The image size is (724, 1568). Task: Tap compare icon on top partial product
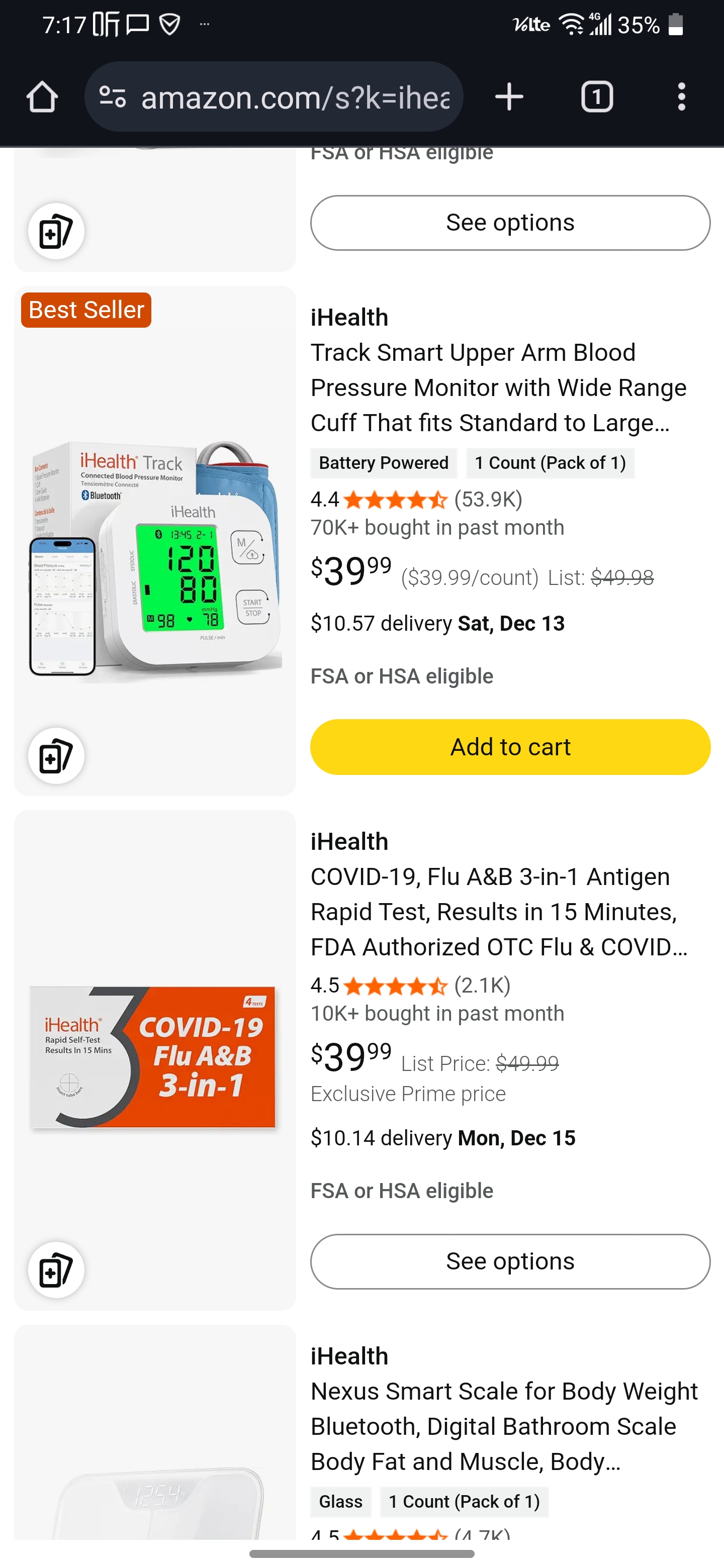click(56, 231)
